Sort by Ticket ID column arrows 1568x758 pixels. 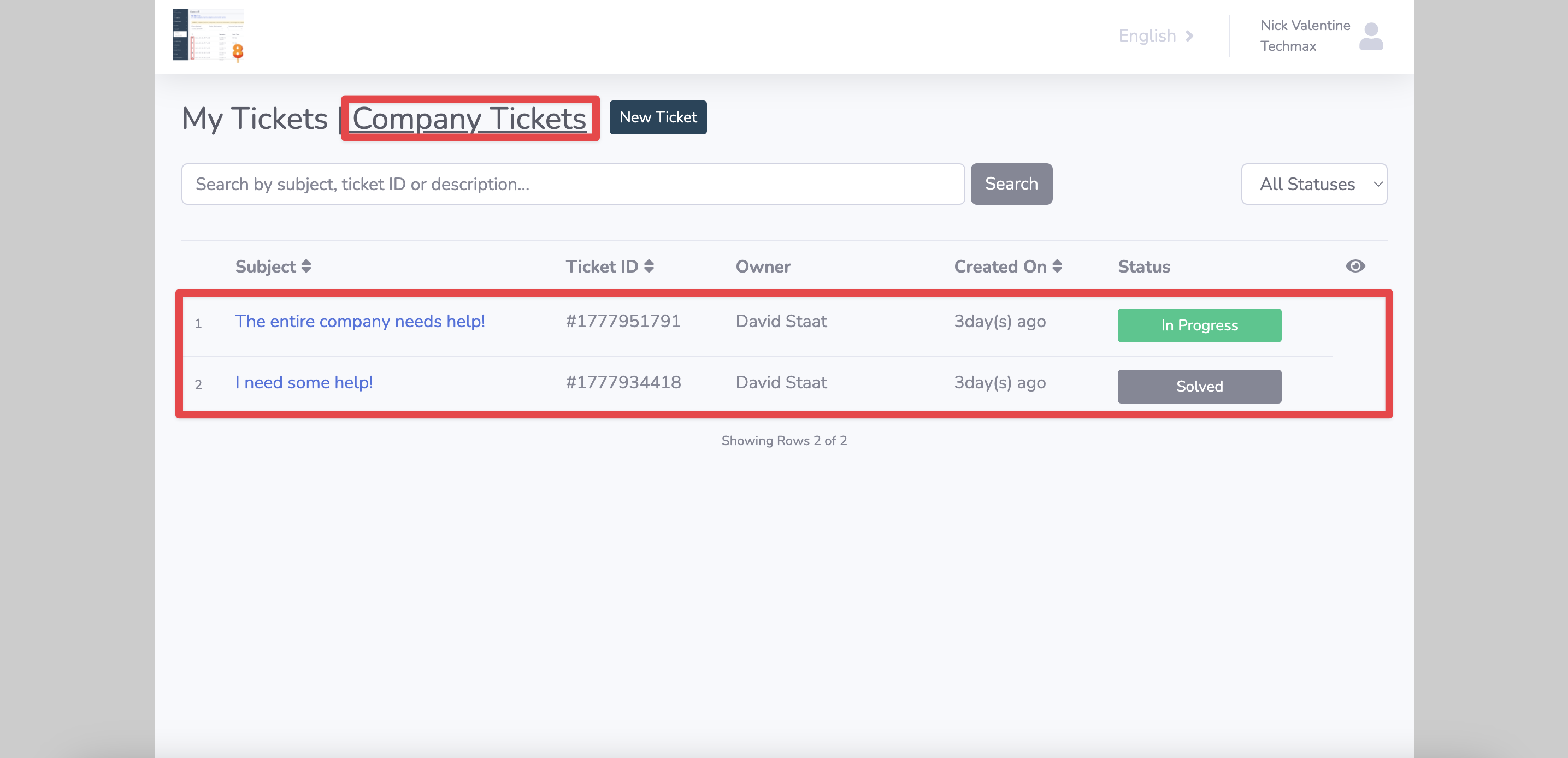coord(649,267)
